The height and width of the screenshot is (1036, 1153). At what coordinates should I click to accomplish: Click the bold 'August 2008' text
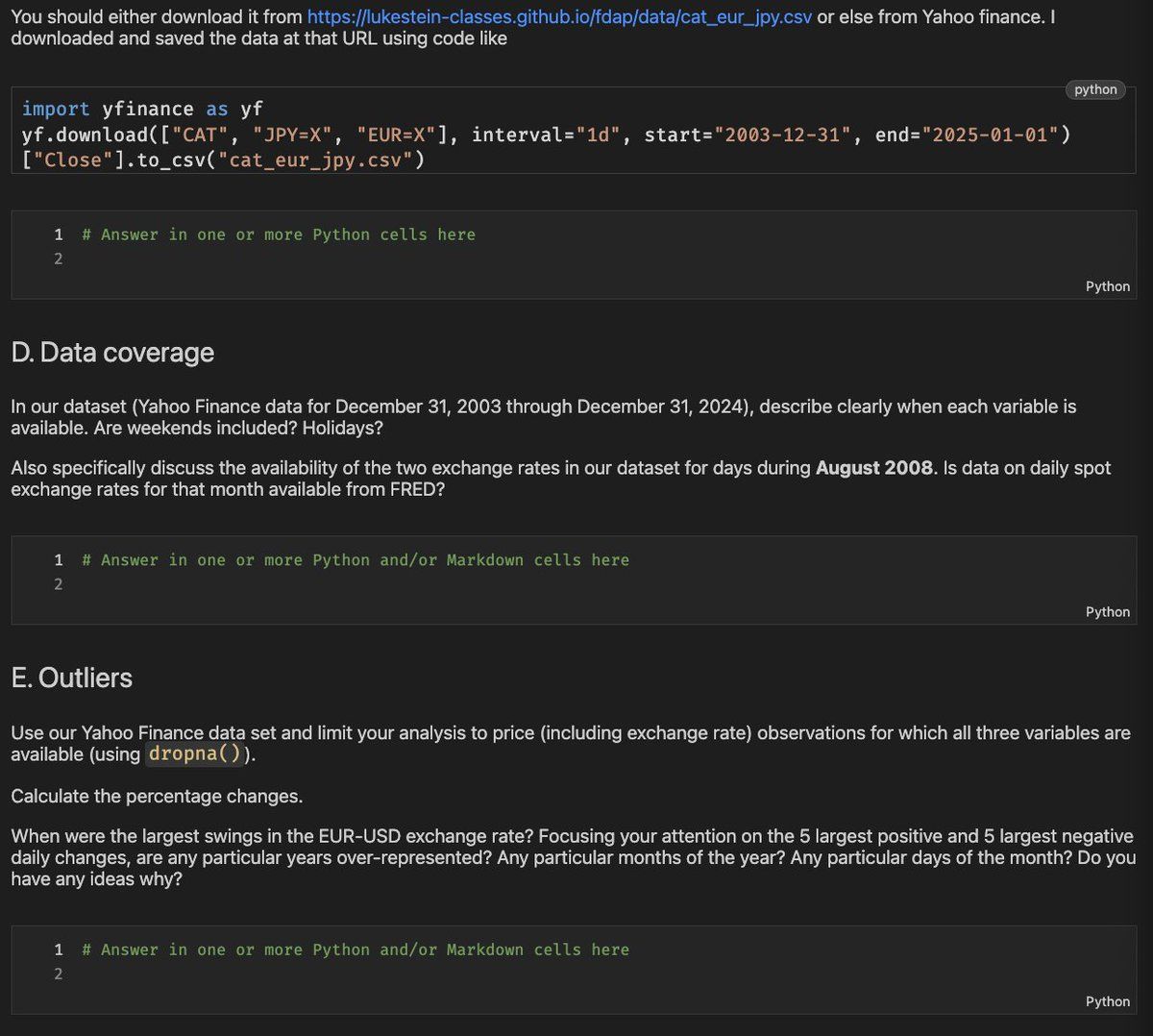pos(874,468)
